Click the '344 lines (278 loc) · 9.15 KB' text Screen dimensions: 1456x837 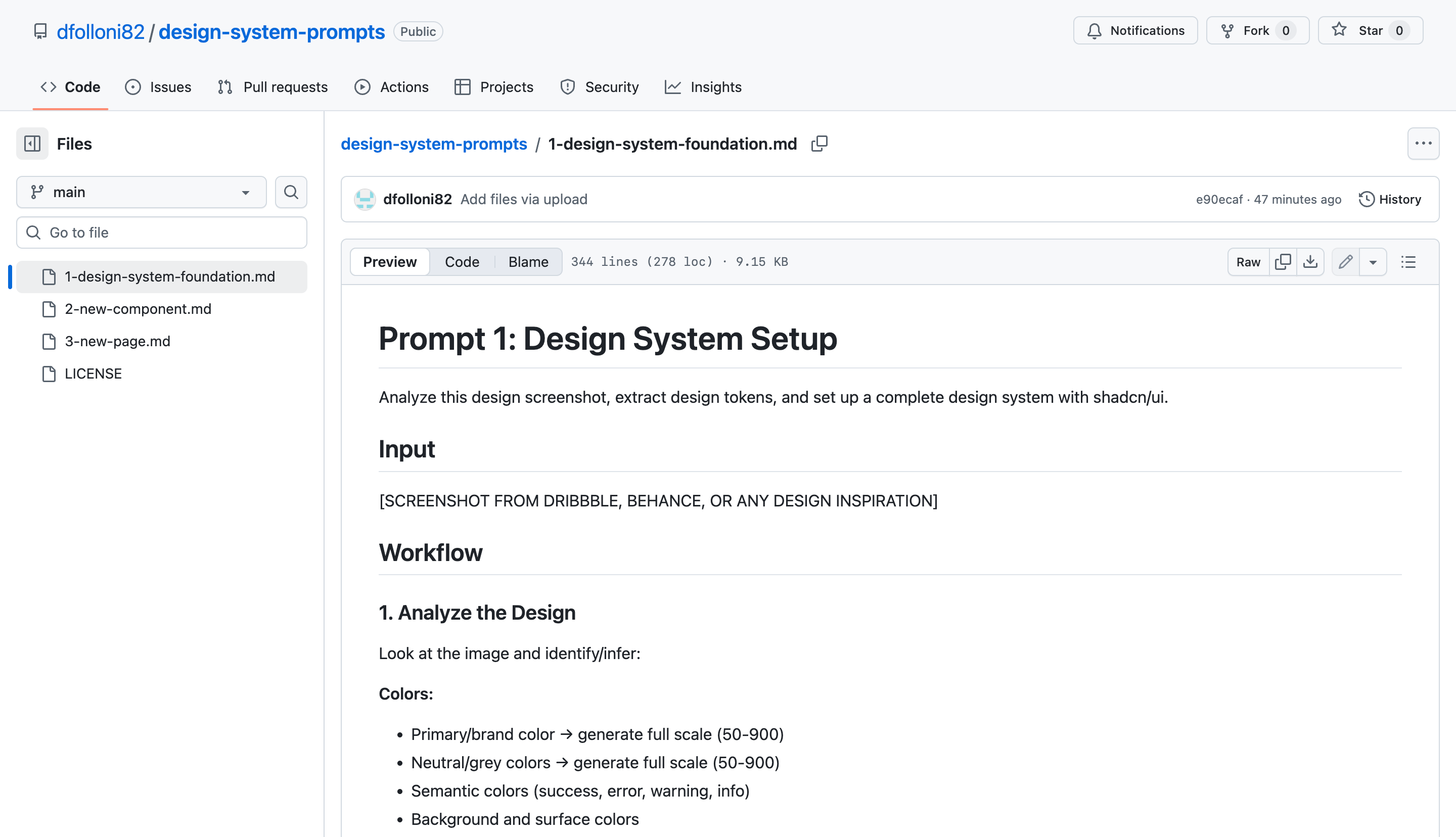[x=679, y=262]
